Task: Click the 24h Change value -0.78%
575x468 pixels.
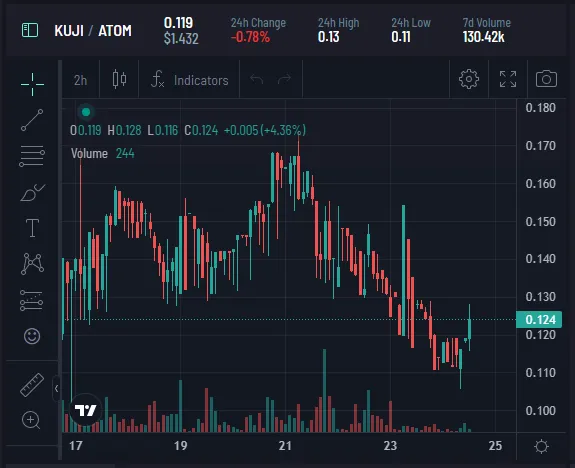Action: point(250,37)
